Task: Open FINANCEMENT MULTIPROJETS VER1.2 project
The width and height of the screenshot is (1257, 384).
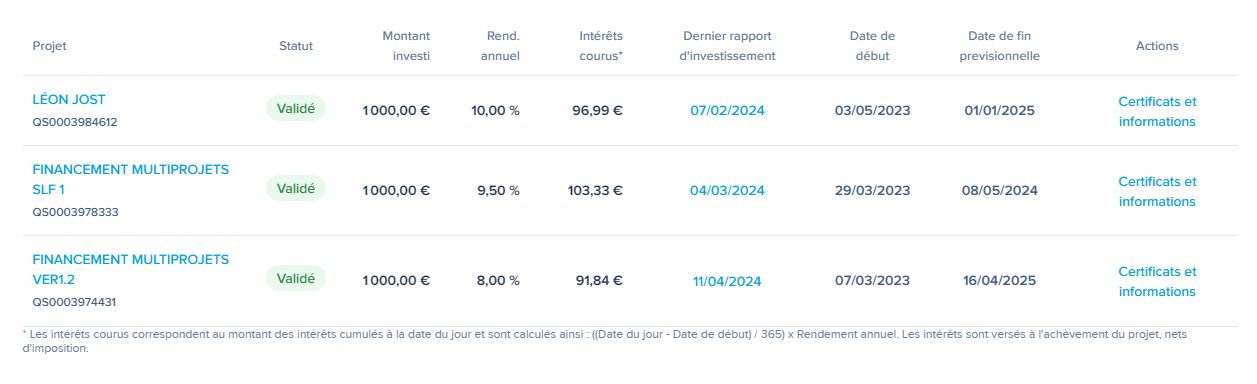Action: tap(131, 270)
